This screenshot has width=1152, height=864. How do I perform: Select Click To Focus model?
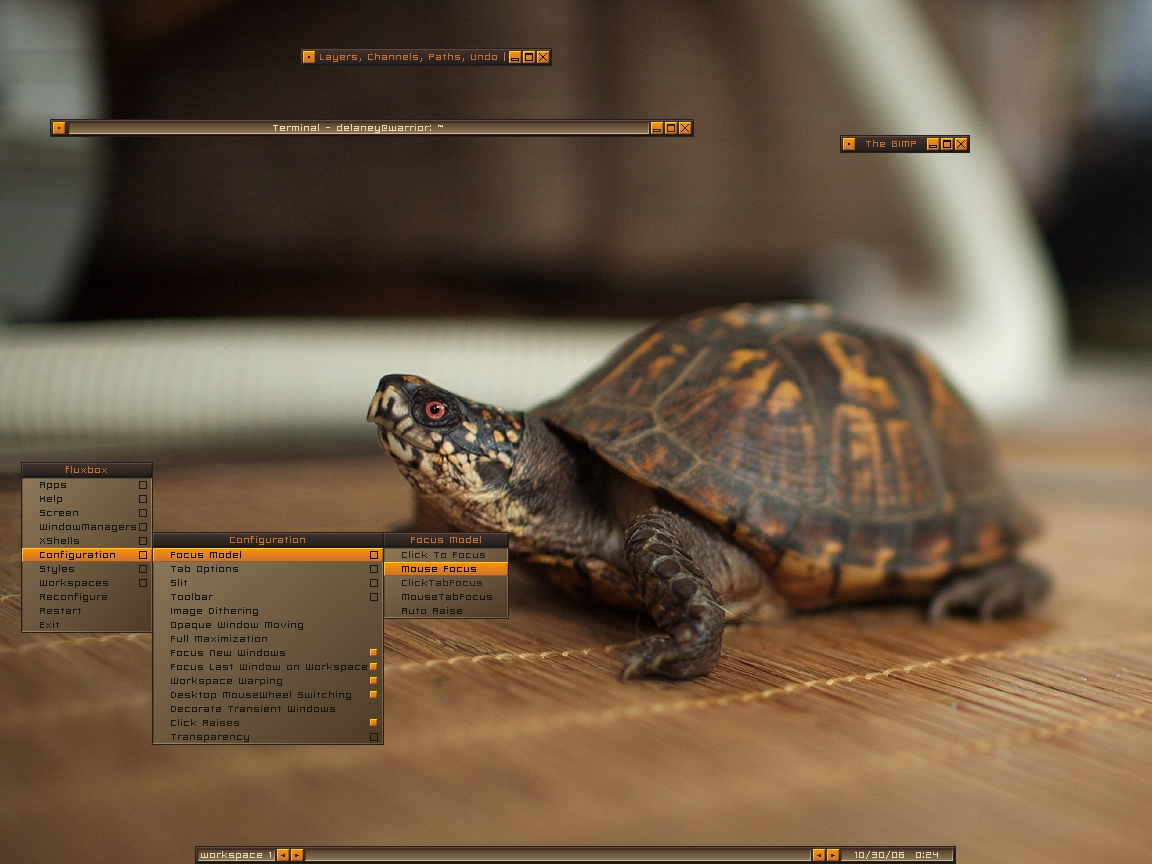446,555
